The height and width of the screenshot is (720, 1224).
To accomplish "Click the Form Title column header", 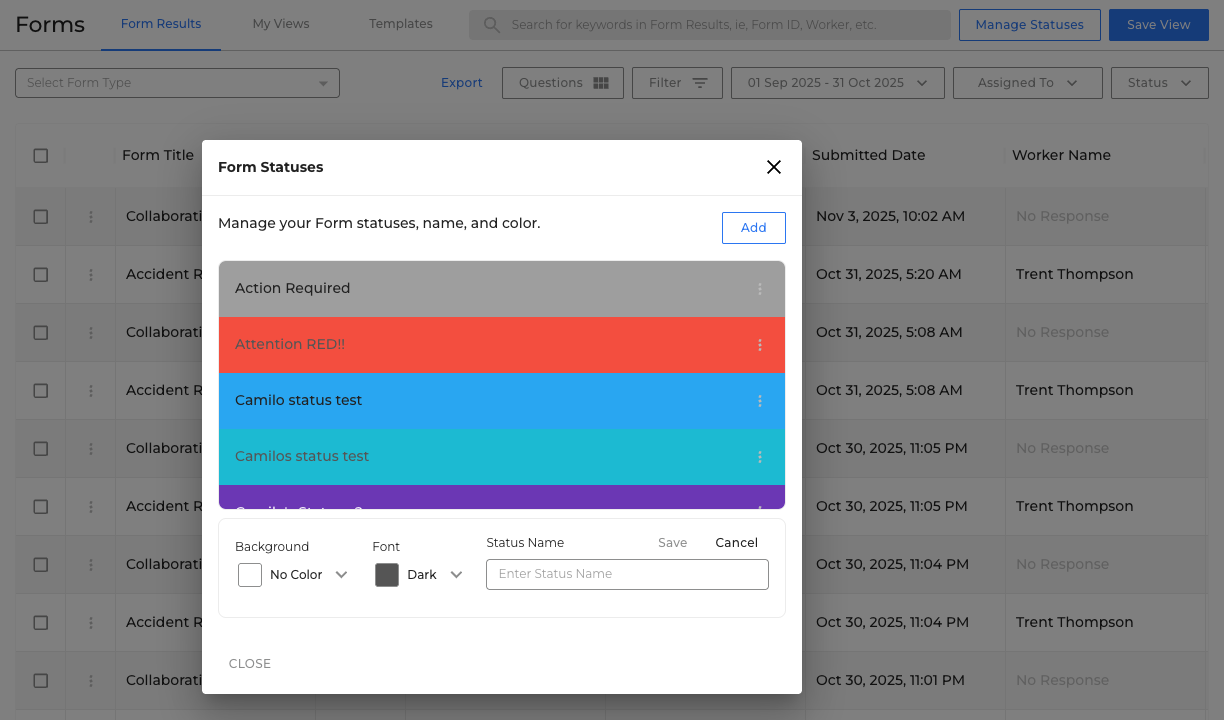I will [158, 155].
